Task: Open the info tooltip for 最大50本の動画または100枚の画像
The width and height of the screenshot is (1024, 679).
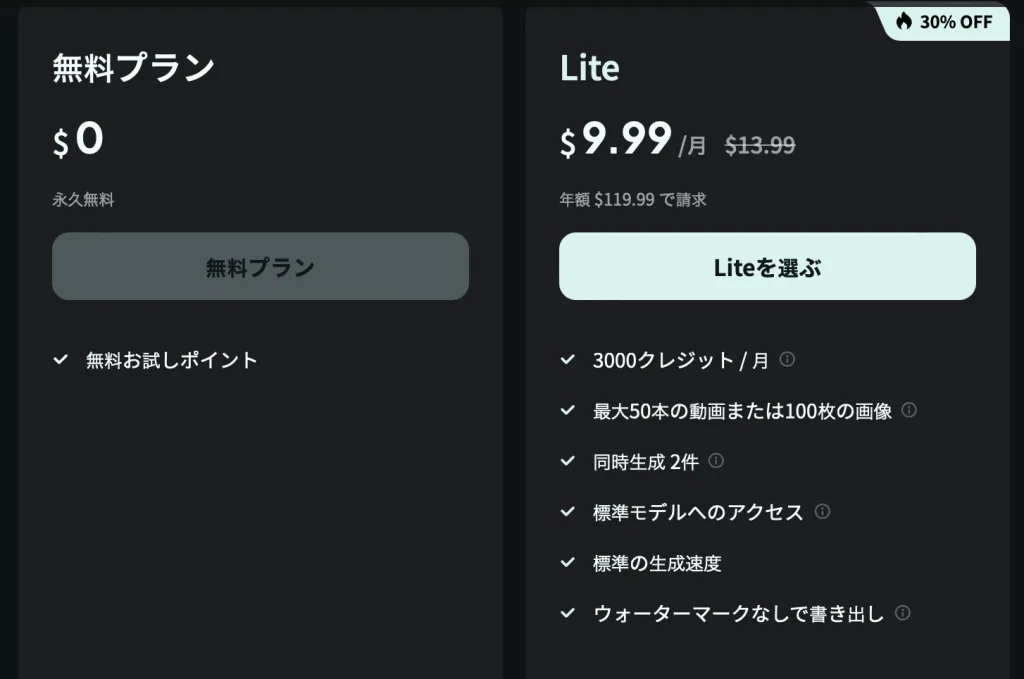Action: click(x=909, y=410)
